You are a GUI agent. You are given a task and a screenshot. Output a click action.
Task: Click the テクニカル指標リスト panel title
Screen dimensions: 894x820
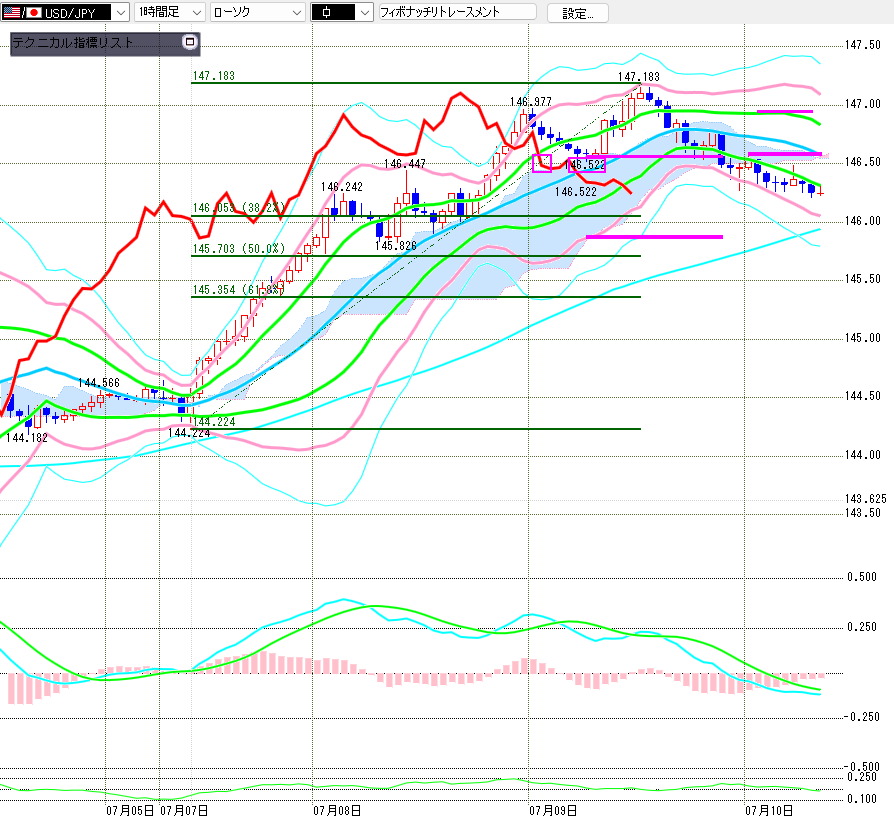point(72,43)
